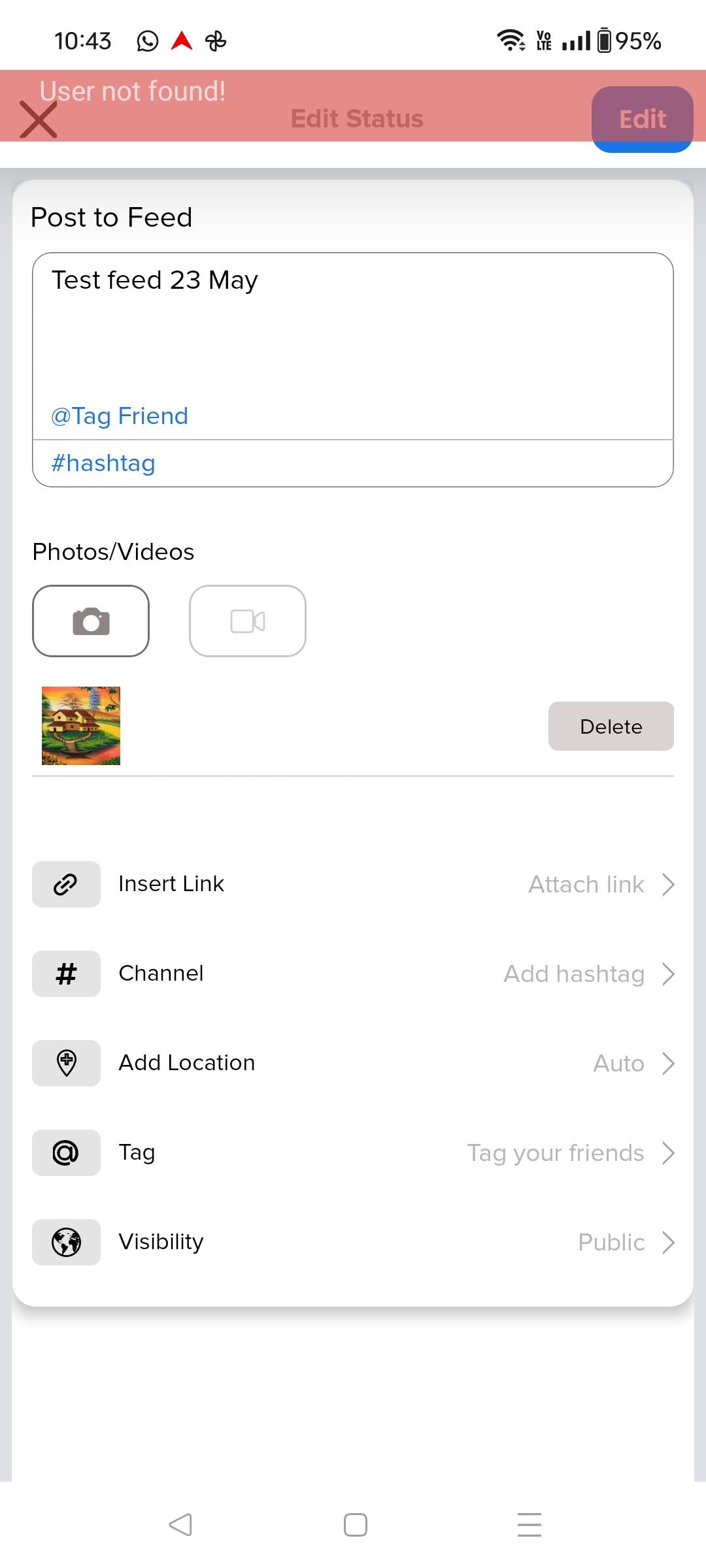
Task: Close the edit screen with X
Action: [38, 120]
